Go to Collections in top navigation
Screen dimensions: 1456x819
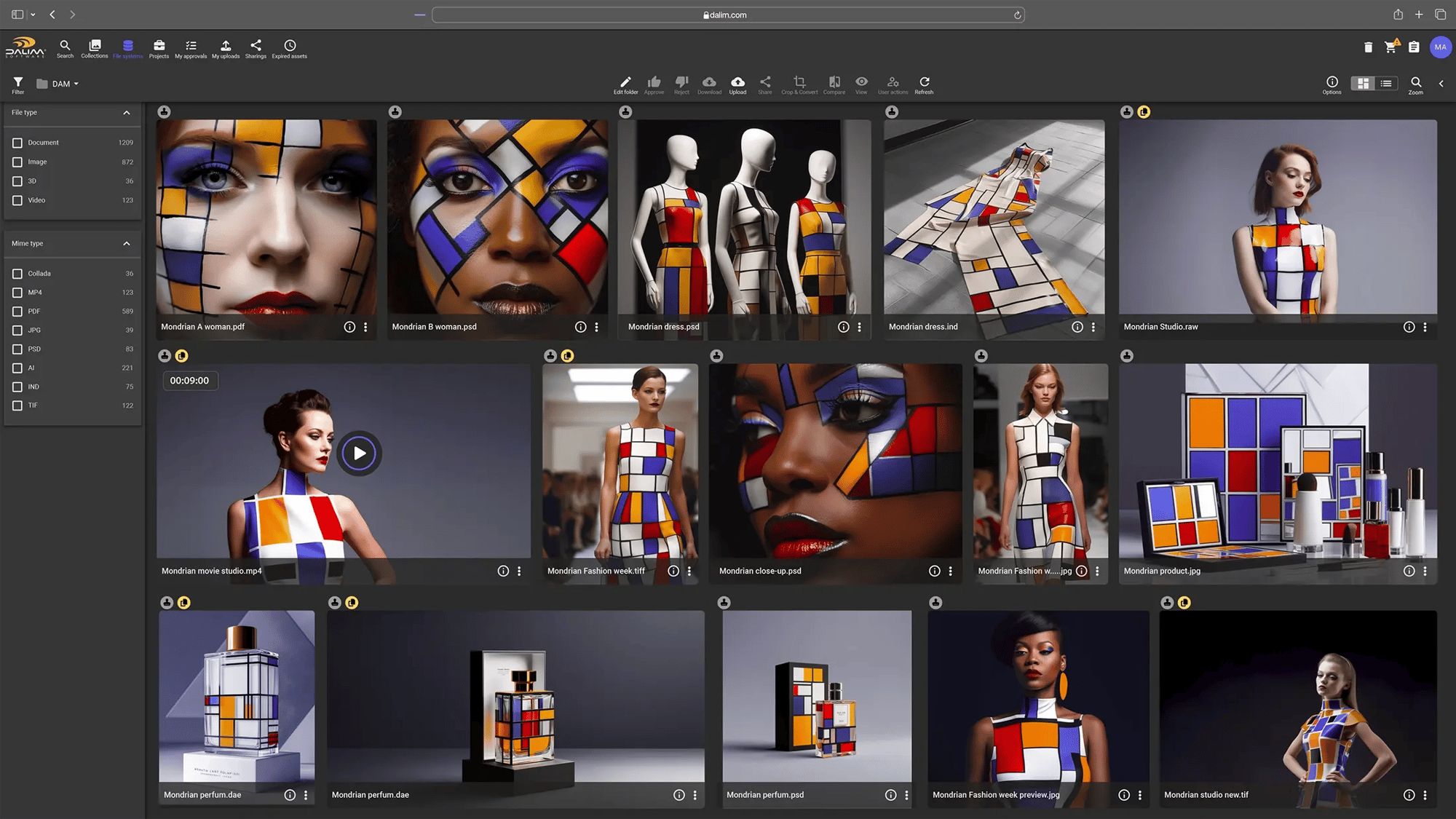[95, 48]
